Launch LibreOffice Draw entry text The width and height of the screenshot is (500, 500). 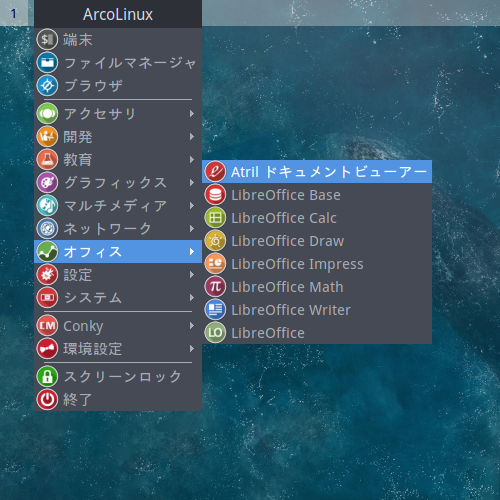point(287,241)
